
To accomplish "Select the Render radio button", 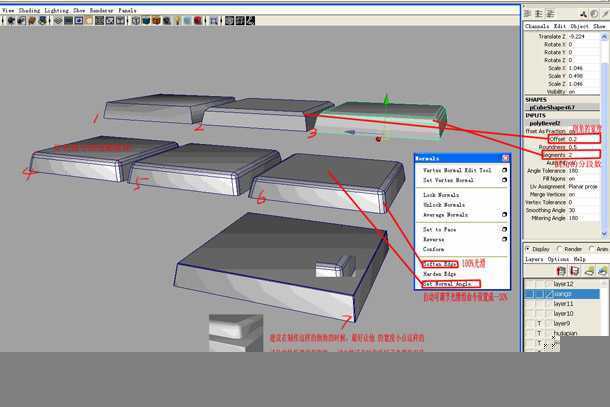I will (560, 249).
